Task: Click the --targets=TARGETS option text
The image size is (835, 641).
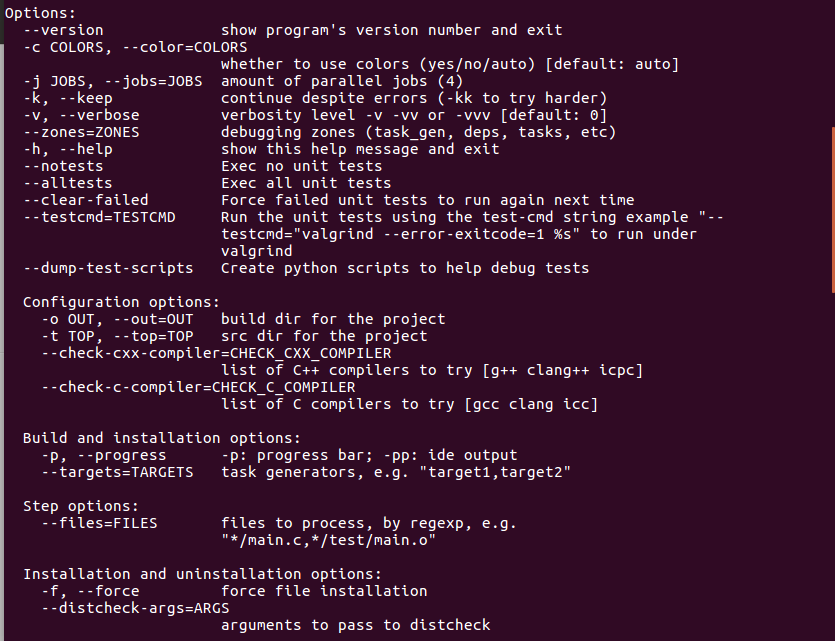Action: [x=117, y=472]
